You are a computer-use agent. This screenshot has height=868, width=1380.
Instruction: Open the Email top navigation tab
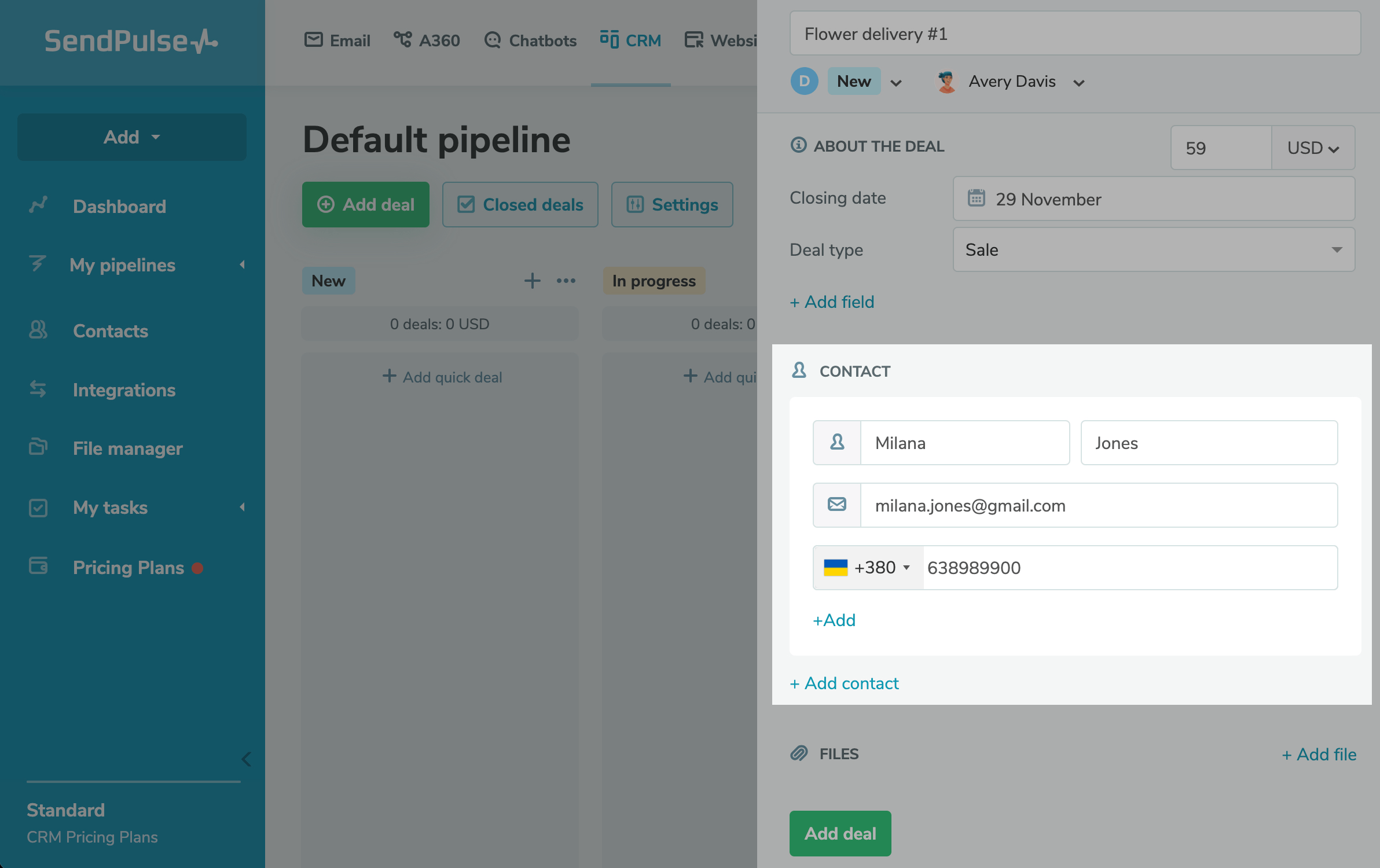[x=337, y=41]
